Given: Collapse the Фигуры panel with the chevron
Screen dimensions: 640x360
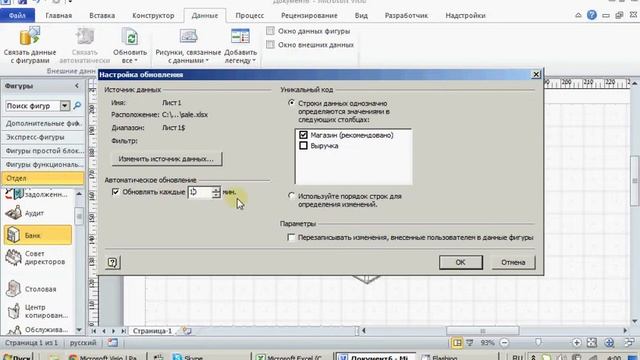Looking at the screenshot, I should [x=77, y=86].
